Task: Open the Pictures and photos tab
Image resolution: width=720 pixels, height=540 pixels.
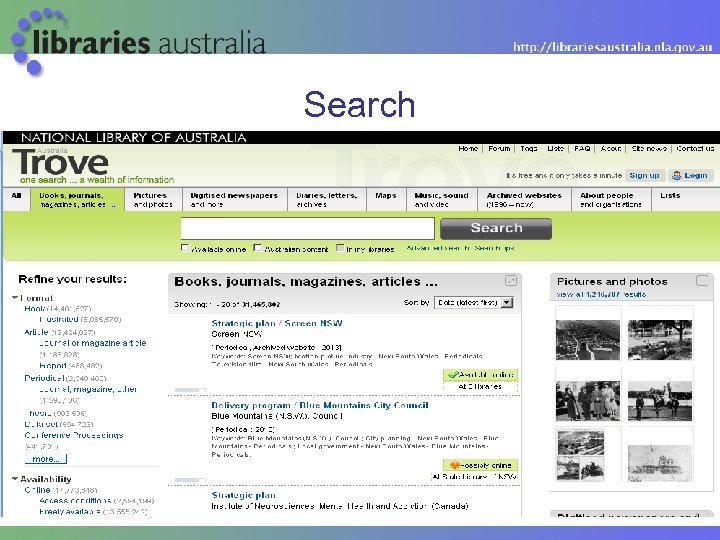Action: coord(153,200)
